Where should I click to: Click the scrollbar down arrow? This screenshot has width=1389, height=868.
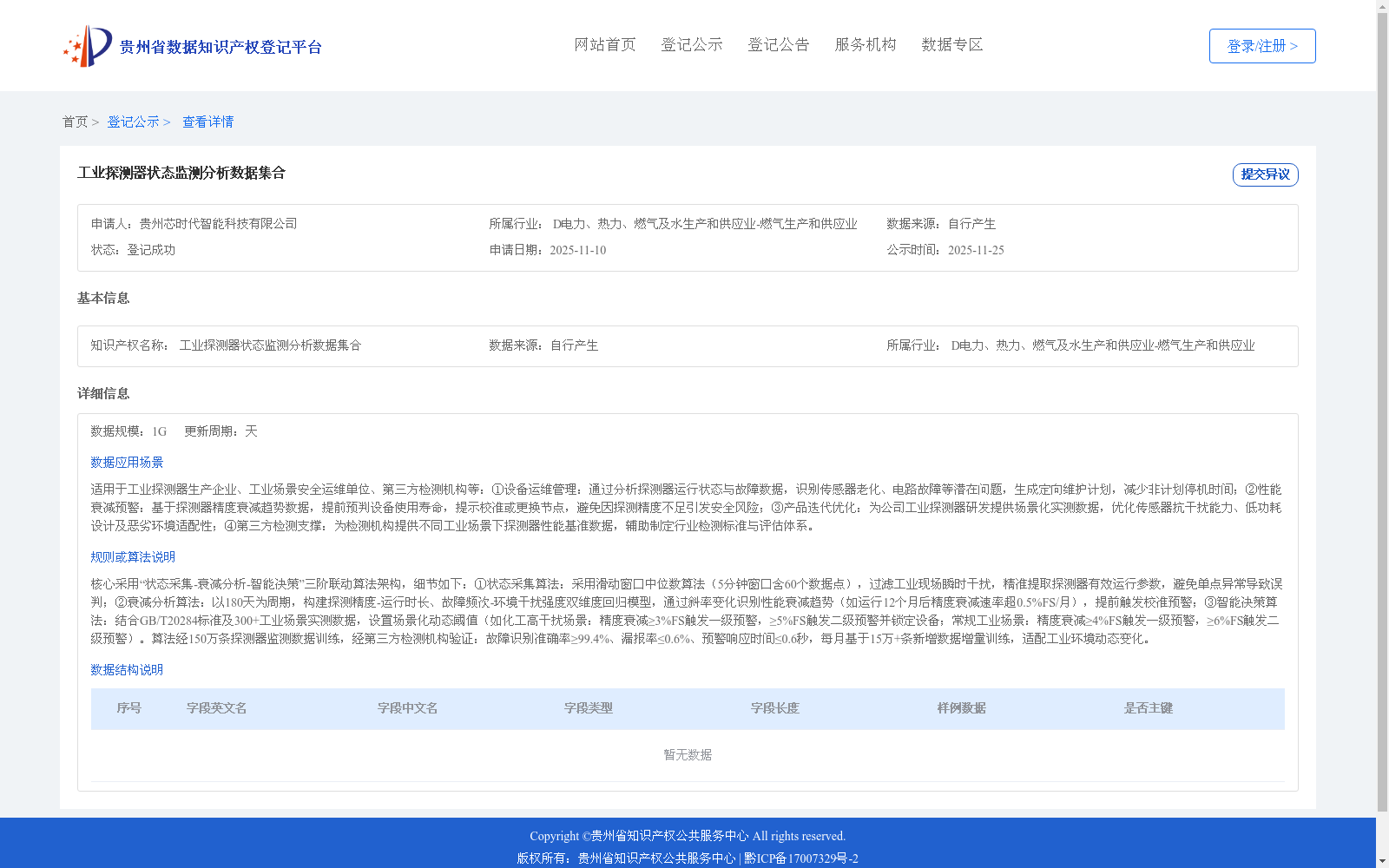coord(1382,861)
